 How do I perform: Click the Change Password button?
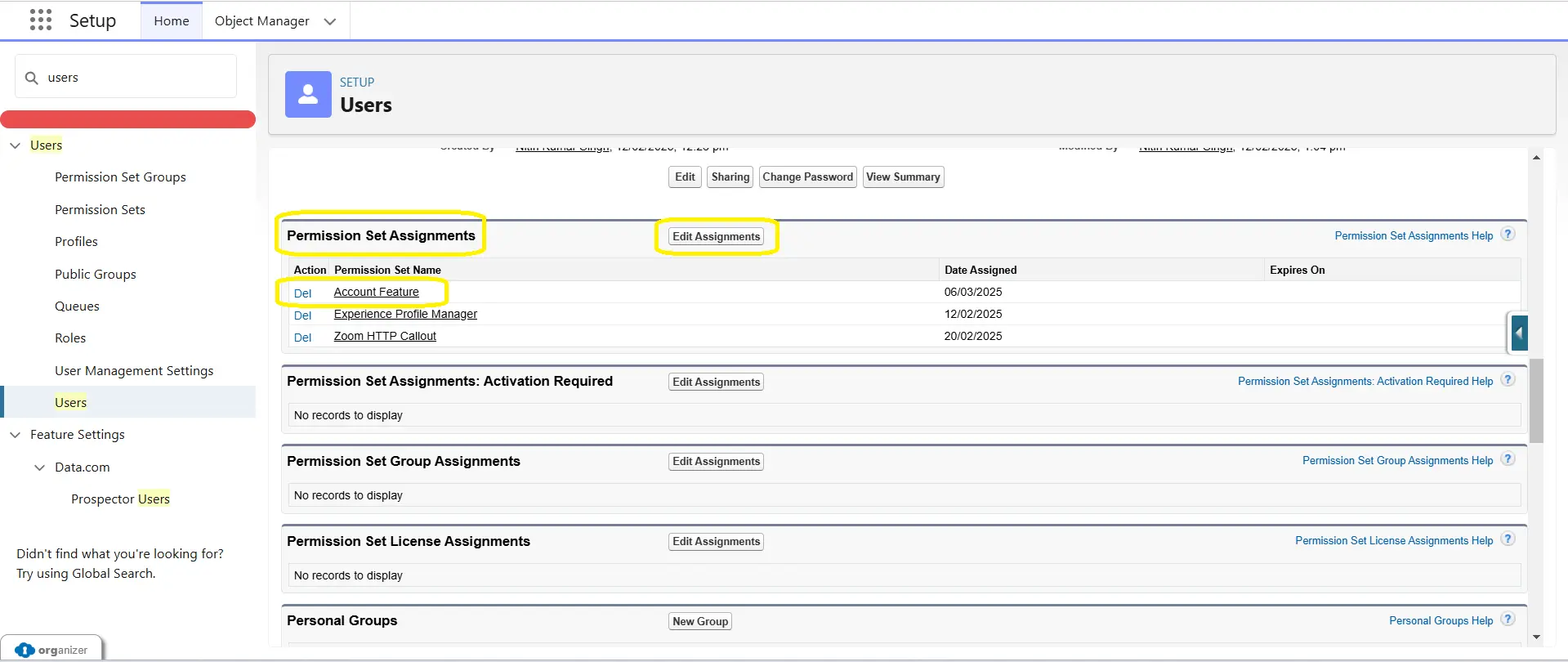point(808,177)
